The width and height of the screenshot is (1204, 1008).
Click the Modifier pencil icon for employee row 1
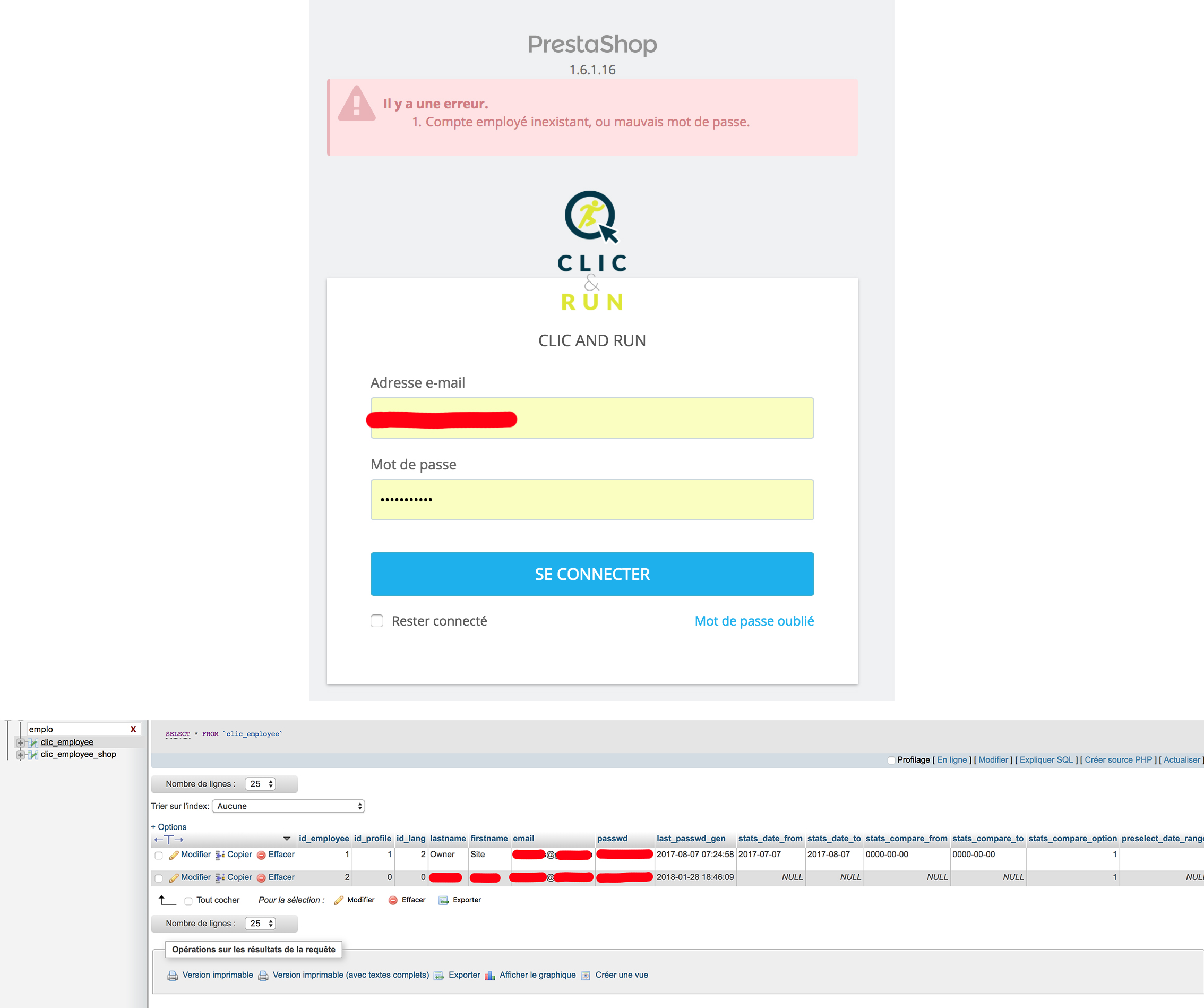point(174,856)
